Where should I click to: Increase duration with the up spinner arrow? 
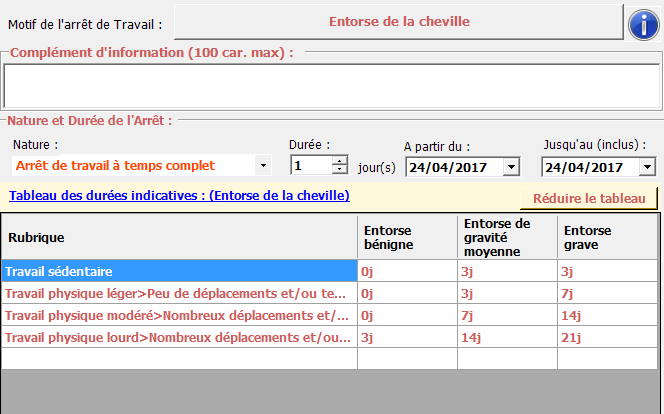click(x=340, y=161)
